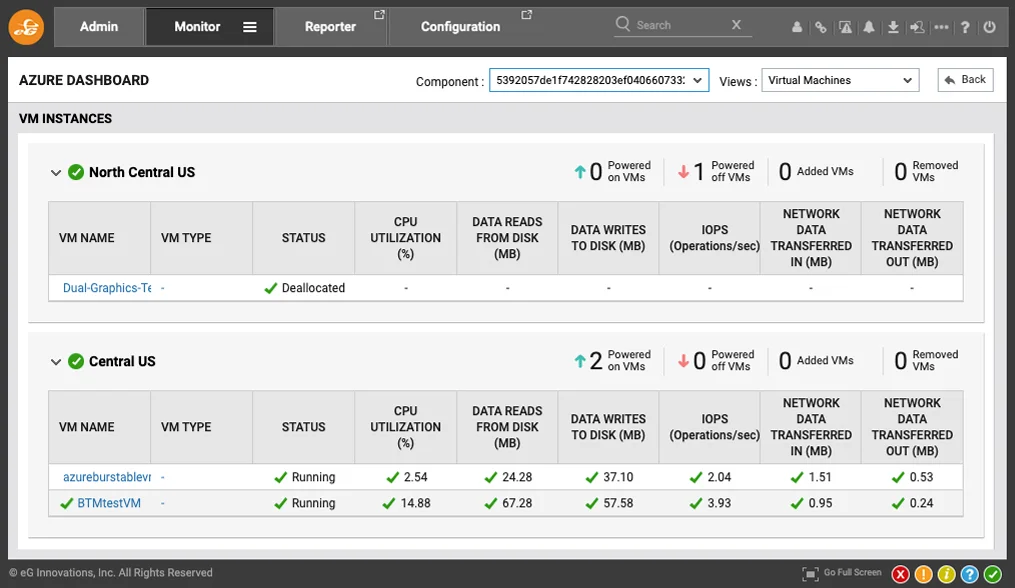Click the orange major alert status icon
Image resolution: width=1015 pixels, height=588 pixels.
coord(924,574)
